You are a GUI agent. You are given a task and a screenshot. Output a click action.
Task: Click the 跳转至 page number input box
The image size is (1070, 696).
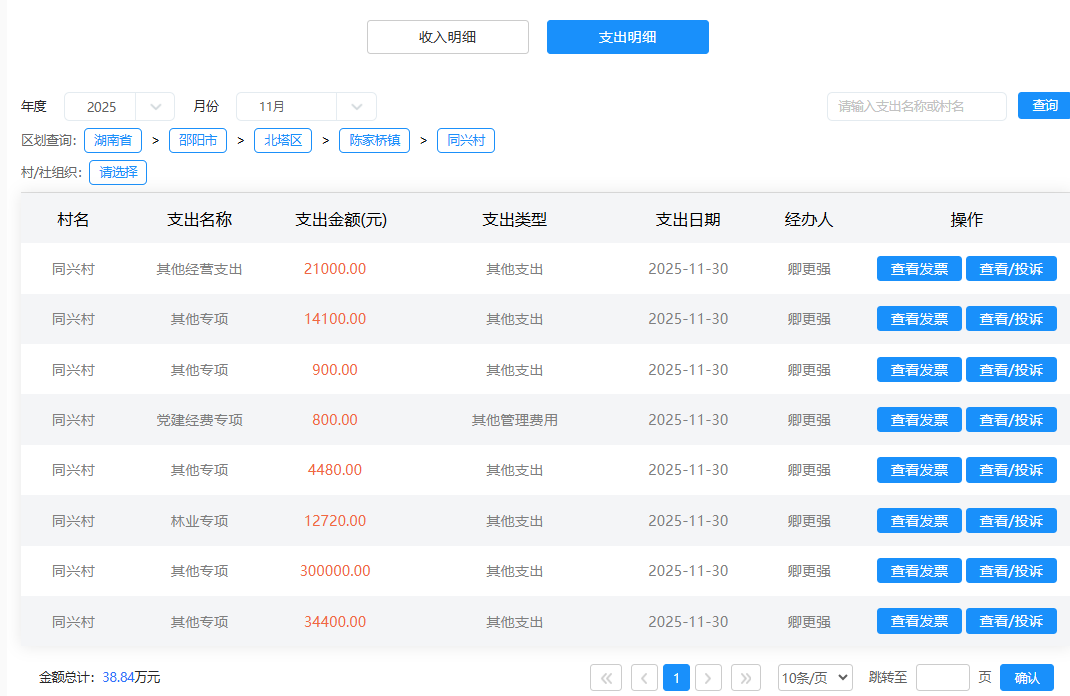942,678
